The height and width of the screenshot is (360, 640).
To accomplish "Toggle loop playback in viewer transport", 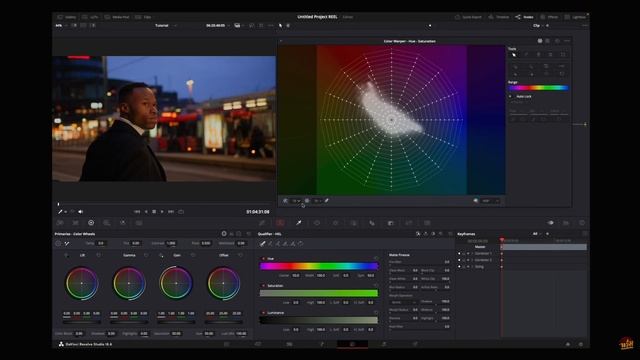I will pyautogui.click(x=181, y=211).
